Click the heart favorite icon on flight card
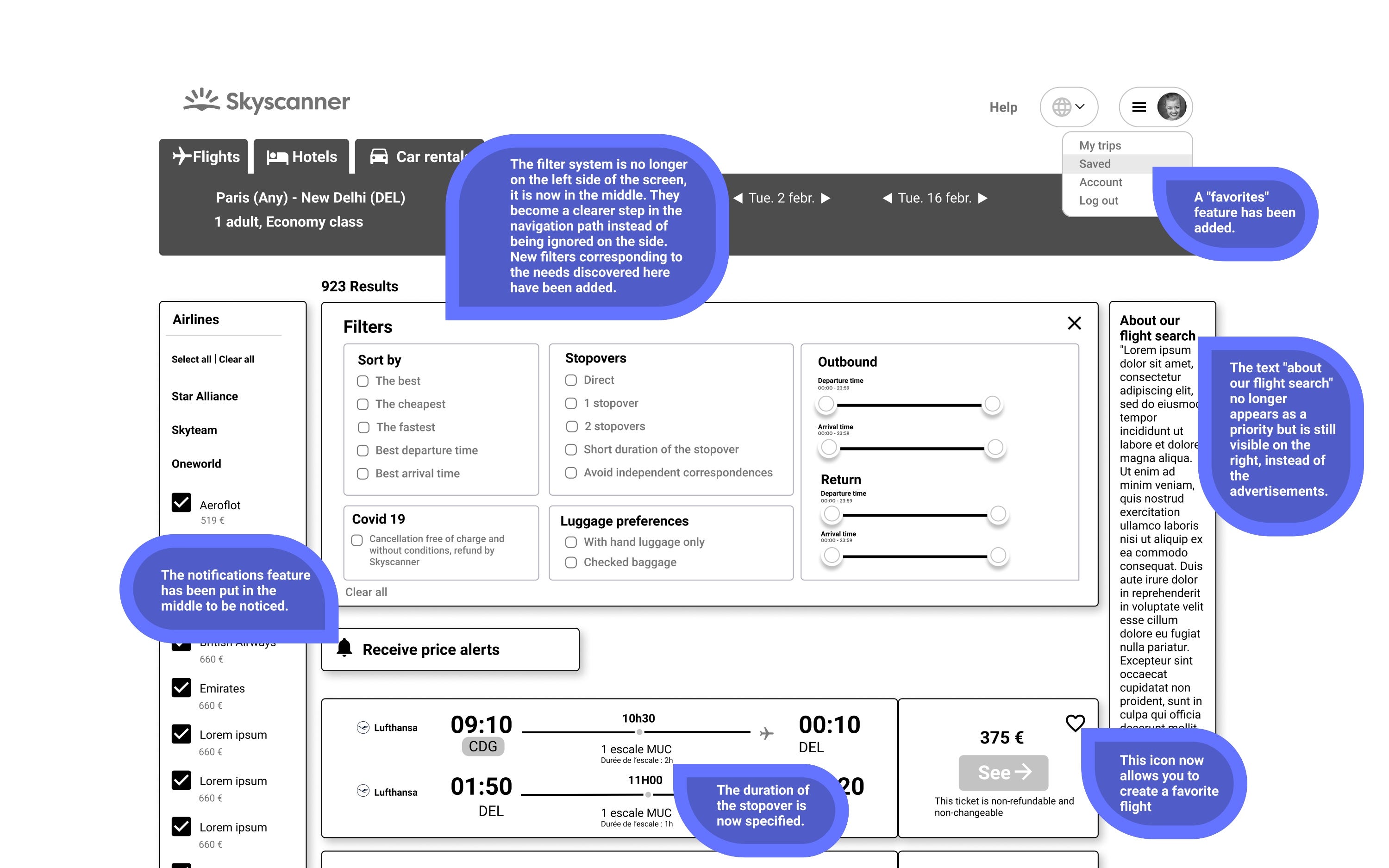 tap(1075, 722)
